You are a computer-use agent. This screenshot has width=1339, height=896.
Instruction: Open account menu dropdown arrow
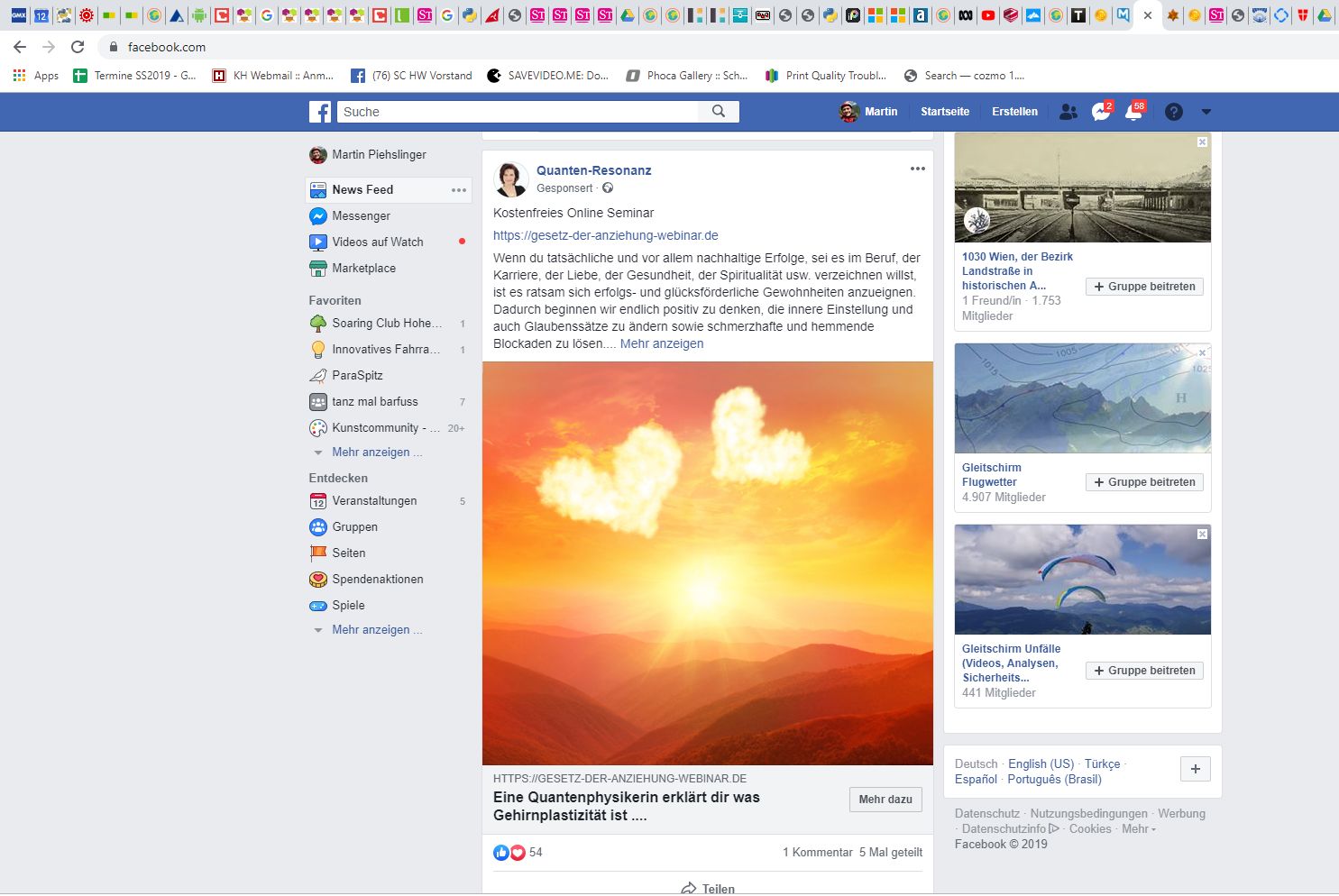pyautogui.click(x=1206, y=112)
